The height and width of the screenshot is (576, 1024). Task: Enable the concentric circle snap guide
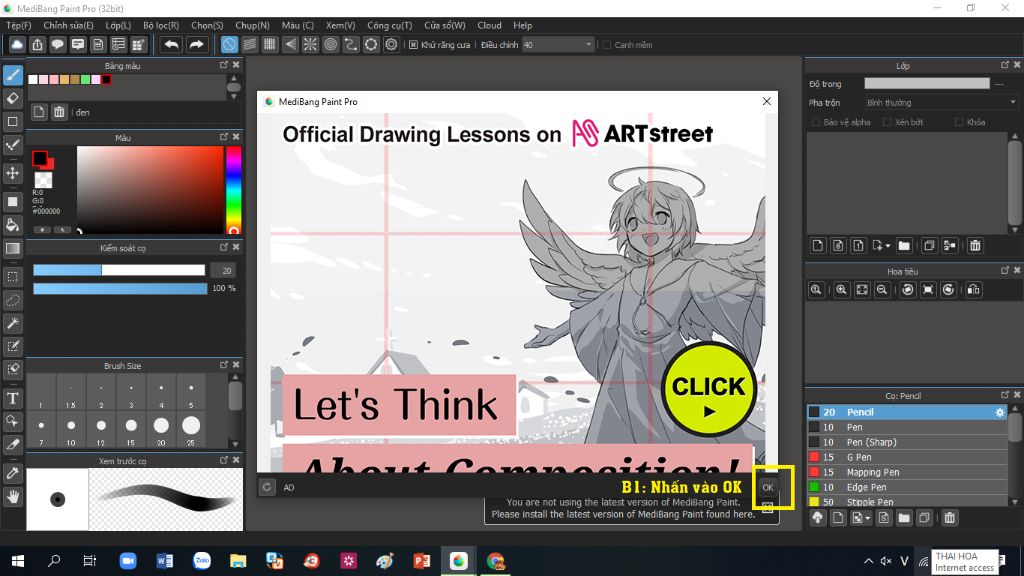click(330, 44)
